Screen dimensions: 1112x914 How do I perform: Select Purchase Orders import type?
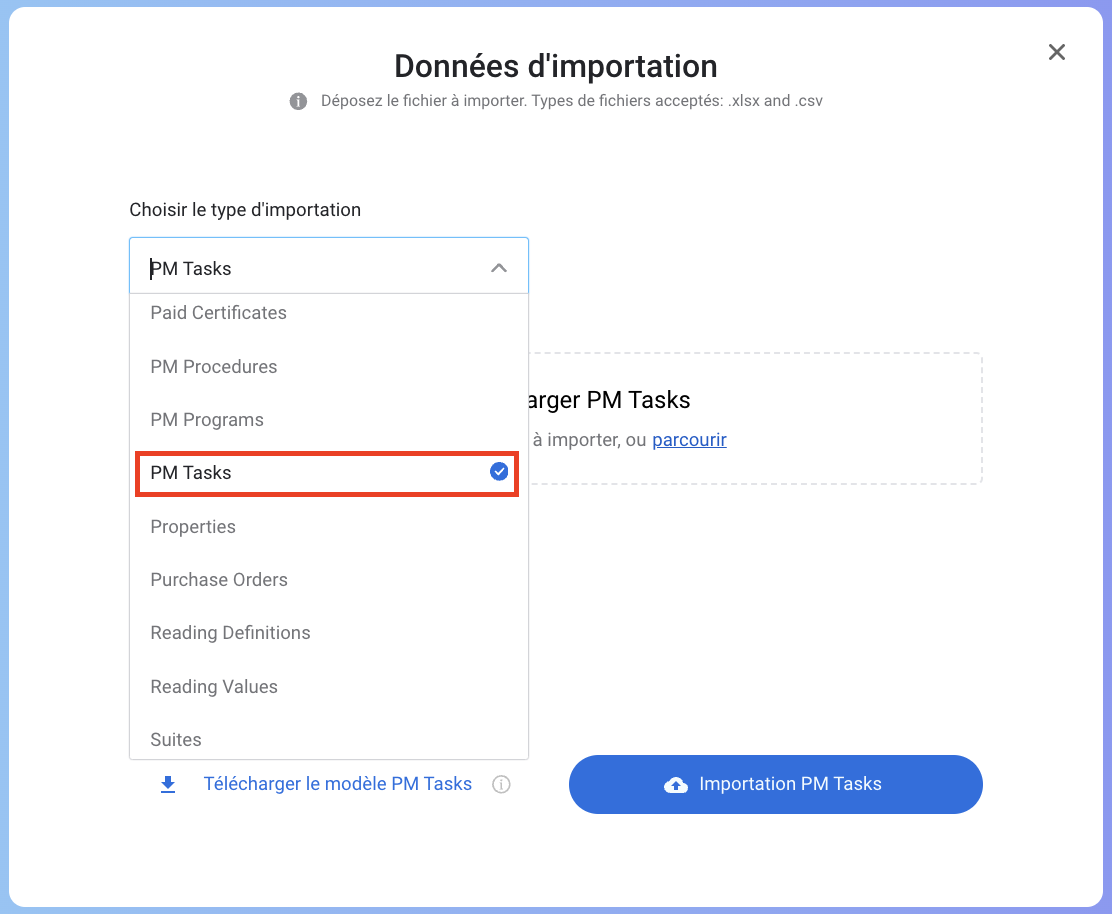(x=219, y=580)
